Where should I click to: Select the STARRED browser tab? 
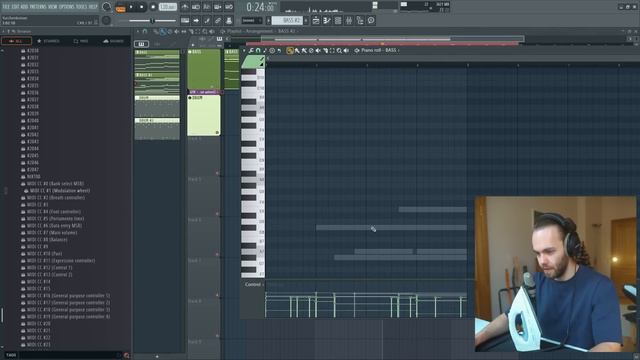49,41
